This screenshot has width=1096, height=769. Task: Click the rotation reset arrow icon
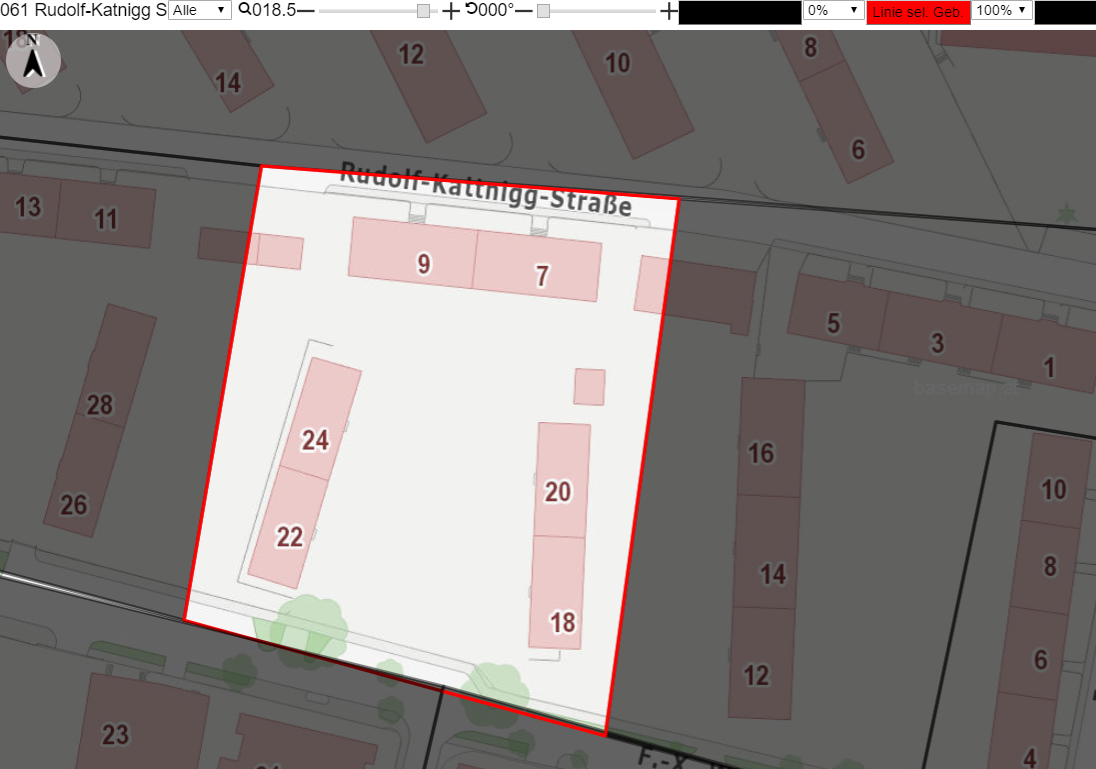click(x=472, y=8)
